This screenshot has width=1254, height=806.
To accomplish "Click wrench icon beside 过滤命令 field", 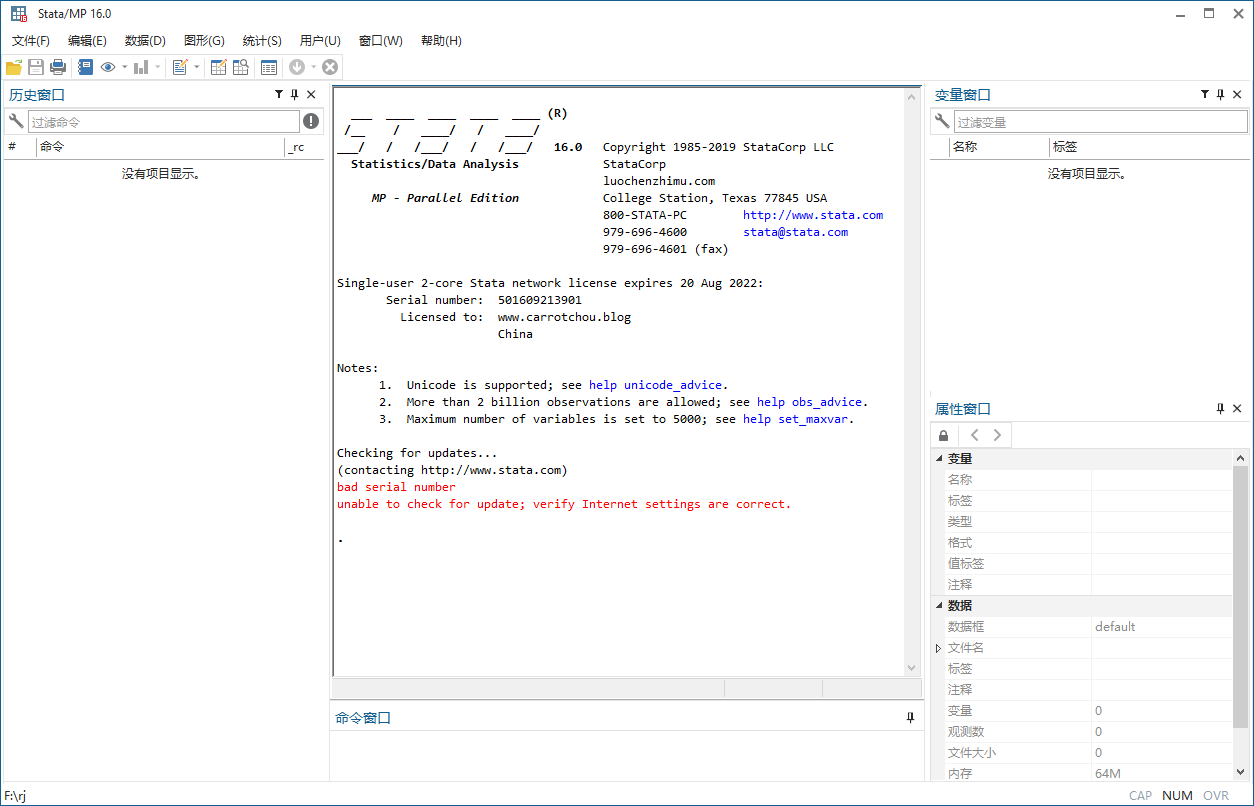I will pyautogui.click(x=15, y=121).
